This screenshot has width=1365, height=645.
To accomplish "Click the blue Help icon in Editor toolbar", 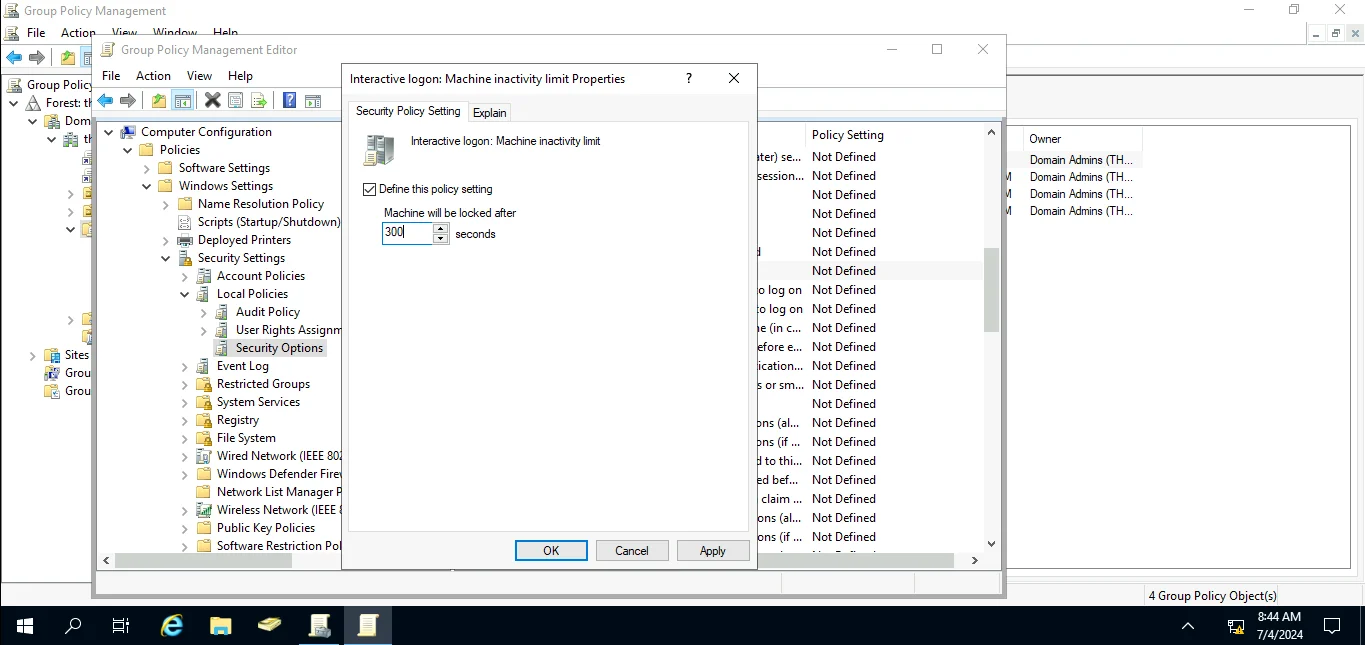I will pyautogui.click(x=289, y=100).
